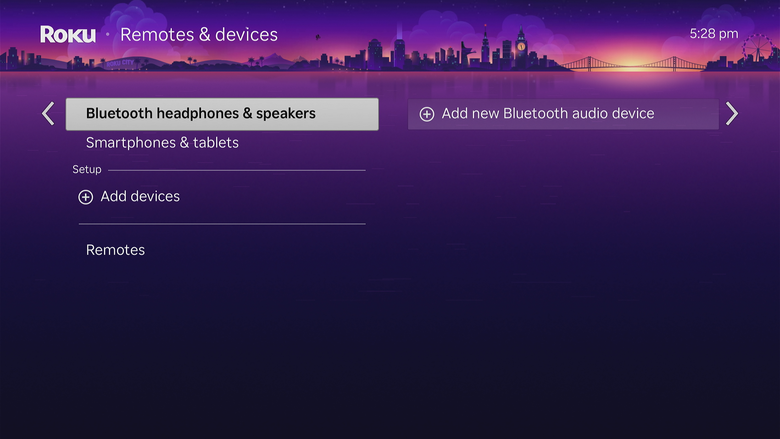The image size is (780, 439).
Task: Advance with the right chevron arrow
Action: [732, 113]
